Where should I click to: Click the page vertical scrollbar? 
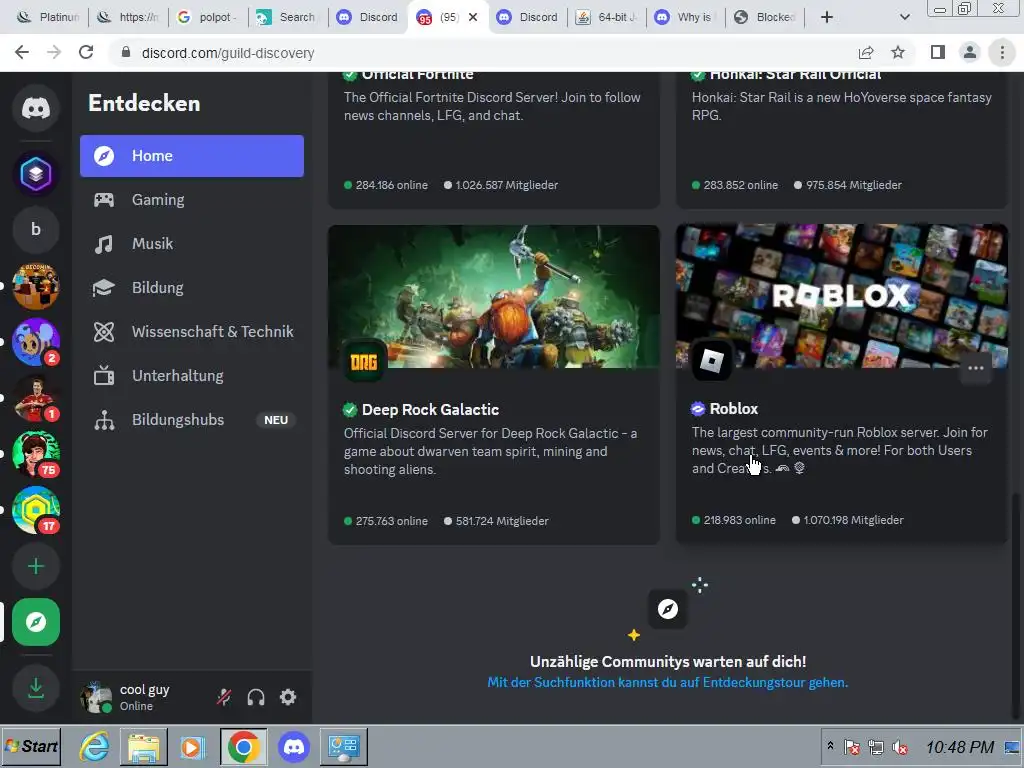(1014, 605)
